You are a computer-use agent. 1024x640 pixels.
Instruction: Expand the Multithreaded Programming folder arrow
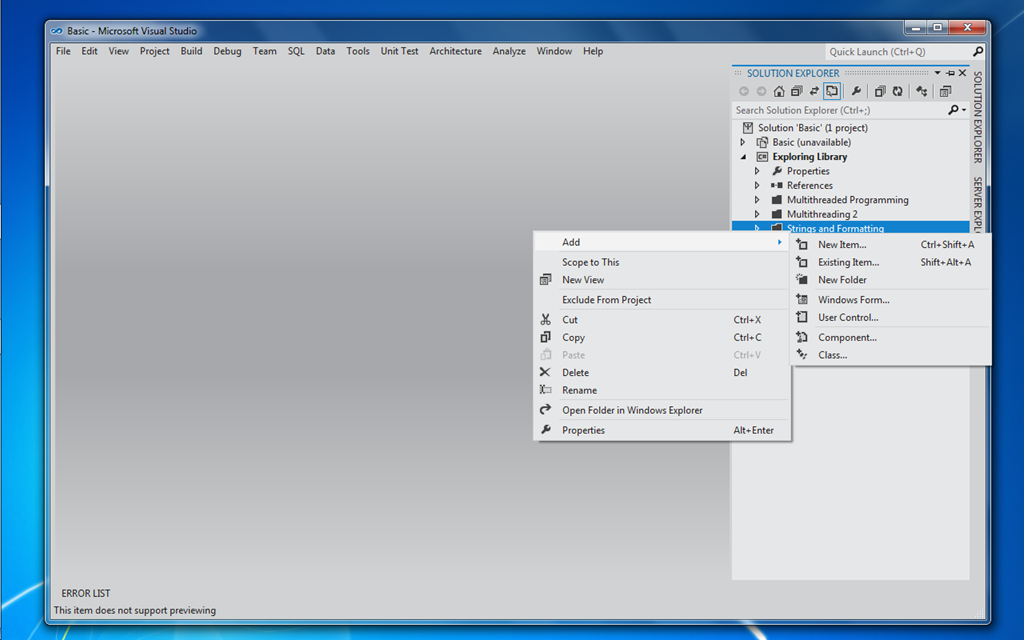click(757, 200)
